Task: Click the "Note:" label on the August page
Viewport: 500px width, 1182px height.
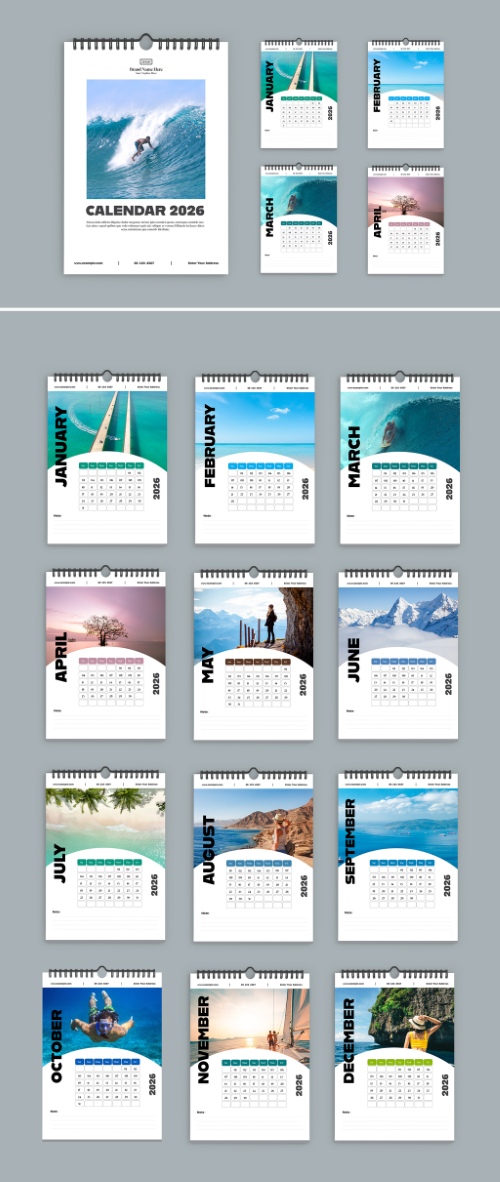Action: [204, 913]
